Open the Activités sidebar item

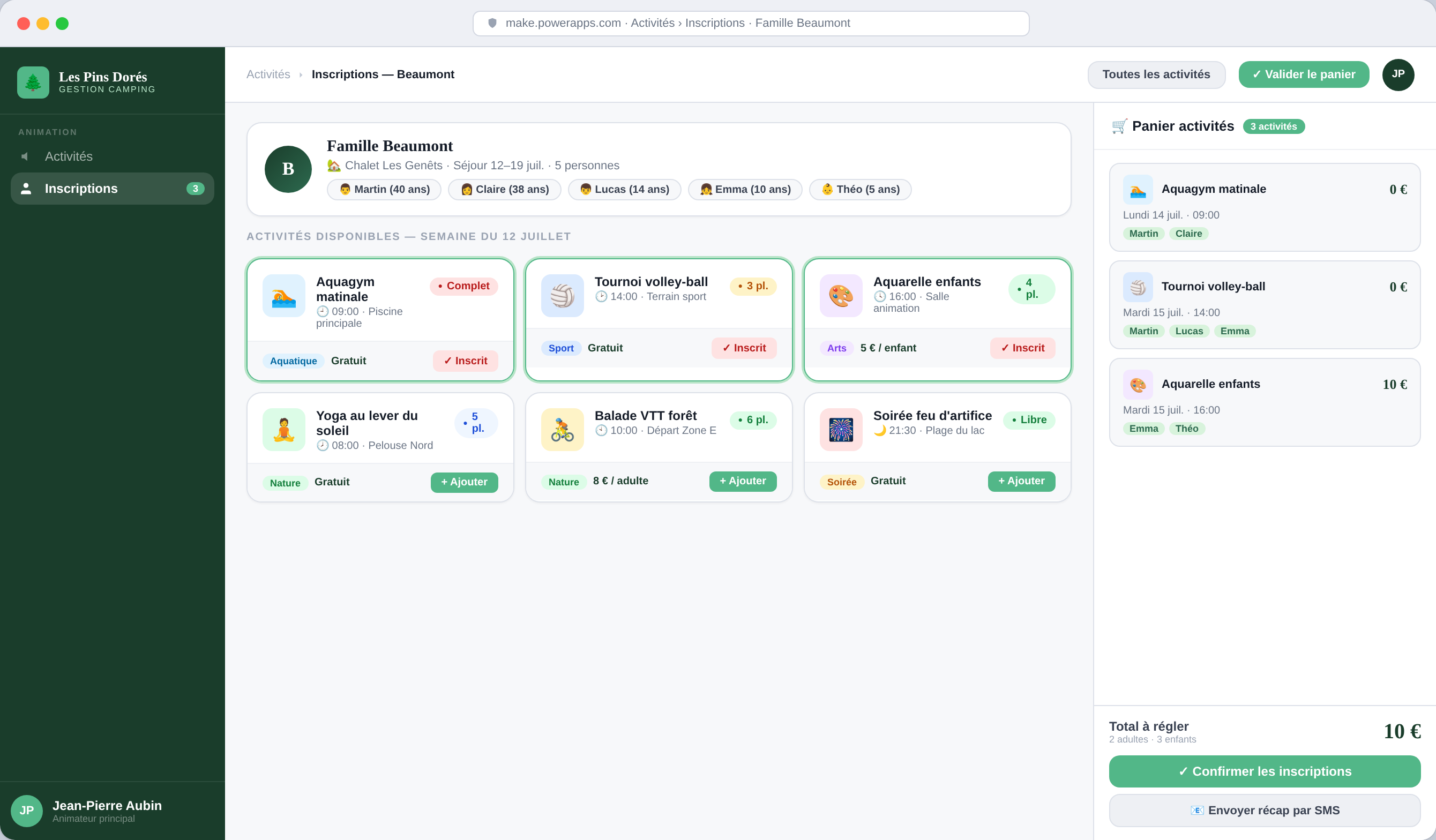tap(69, 156)
